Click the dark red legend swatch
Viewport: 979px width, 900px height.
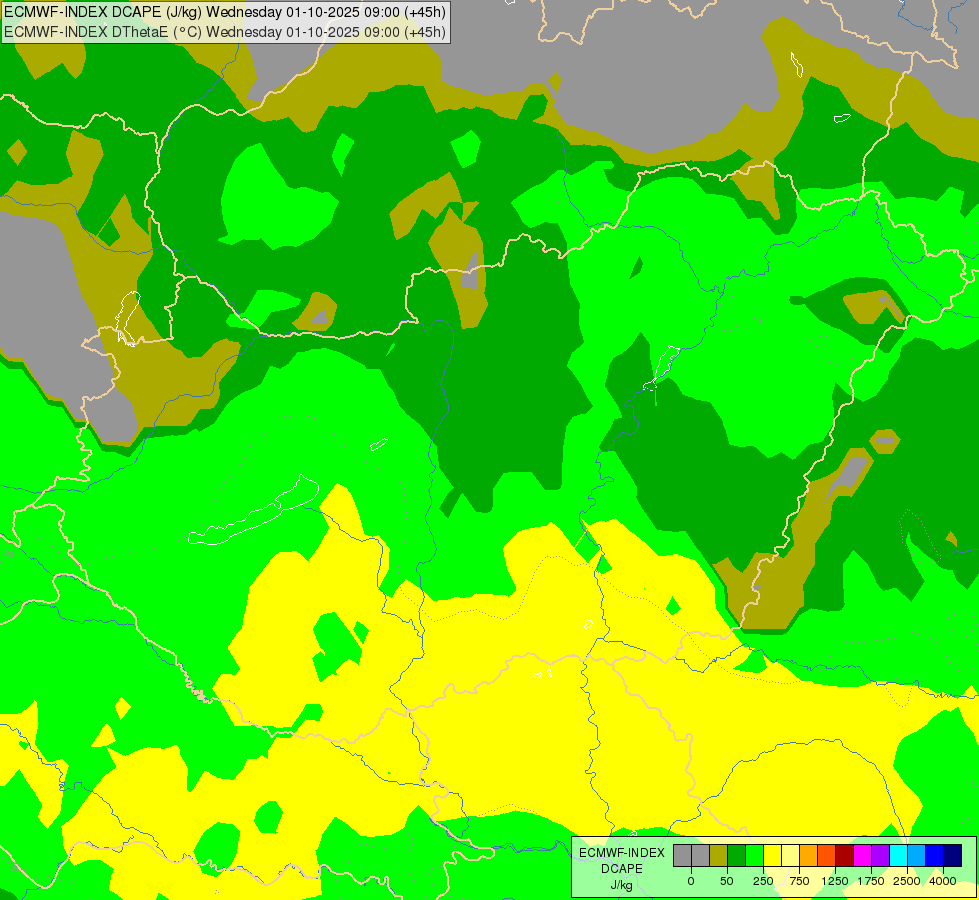click(844, 855)
